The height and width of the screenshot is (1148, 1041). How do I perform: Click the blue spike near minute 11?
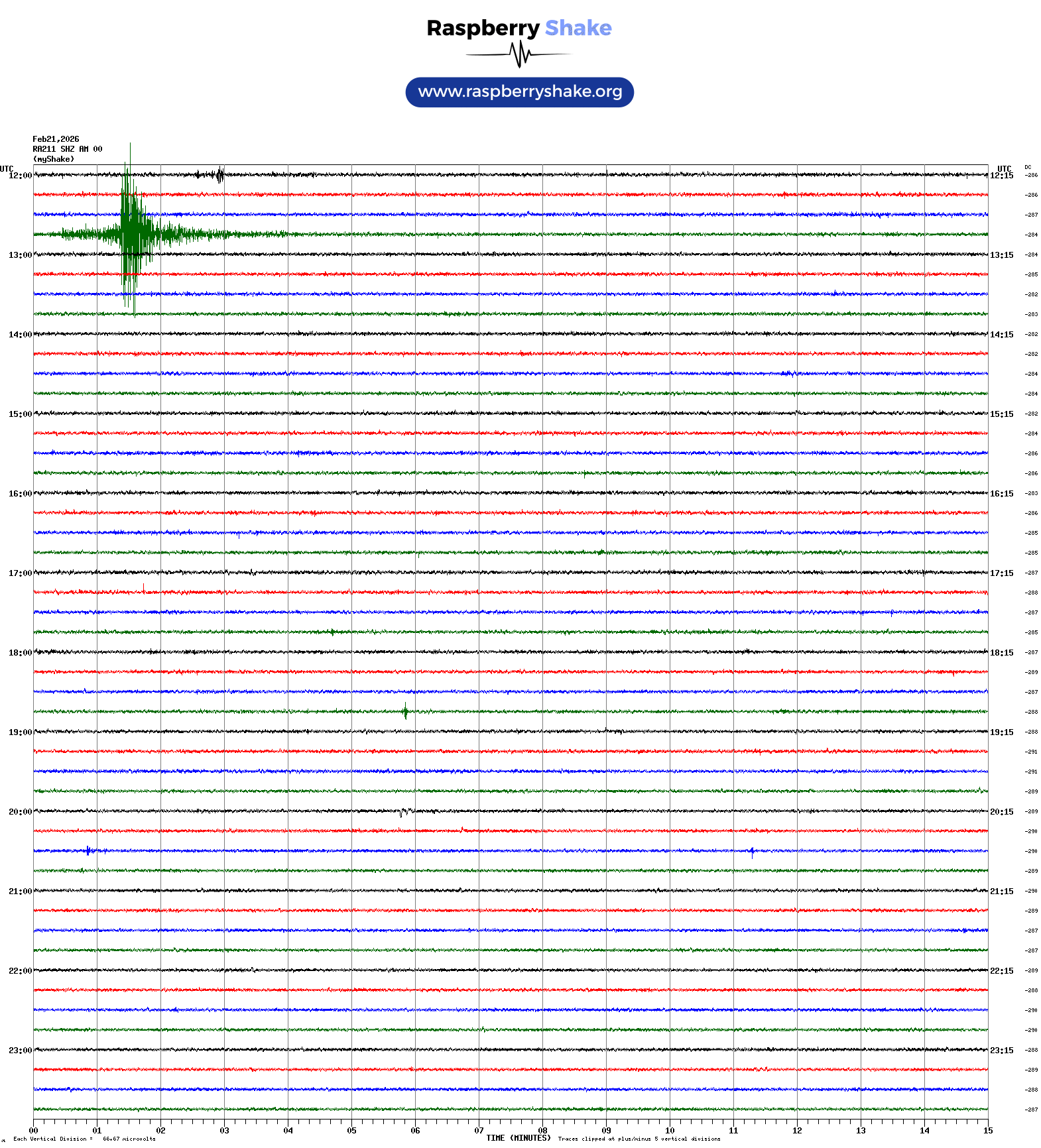pos(752,852)
